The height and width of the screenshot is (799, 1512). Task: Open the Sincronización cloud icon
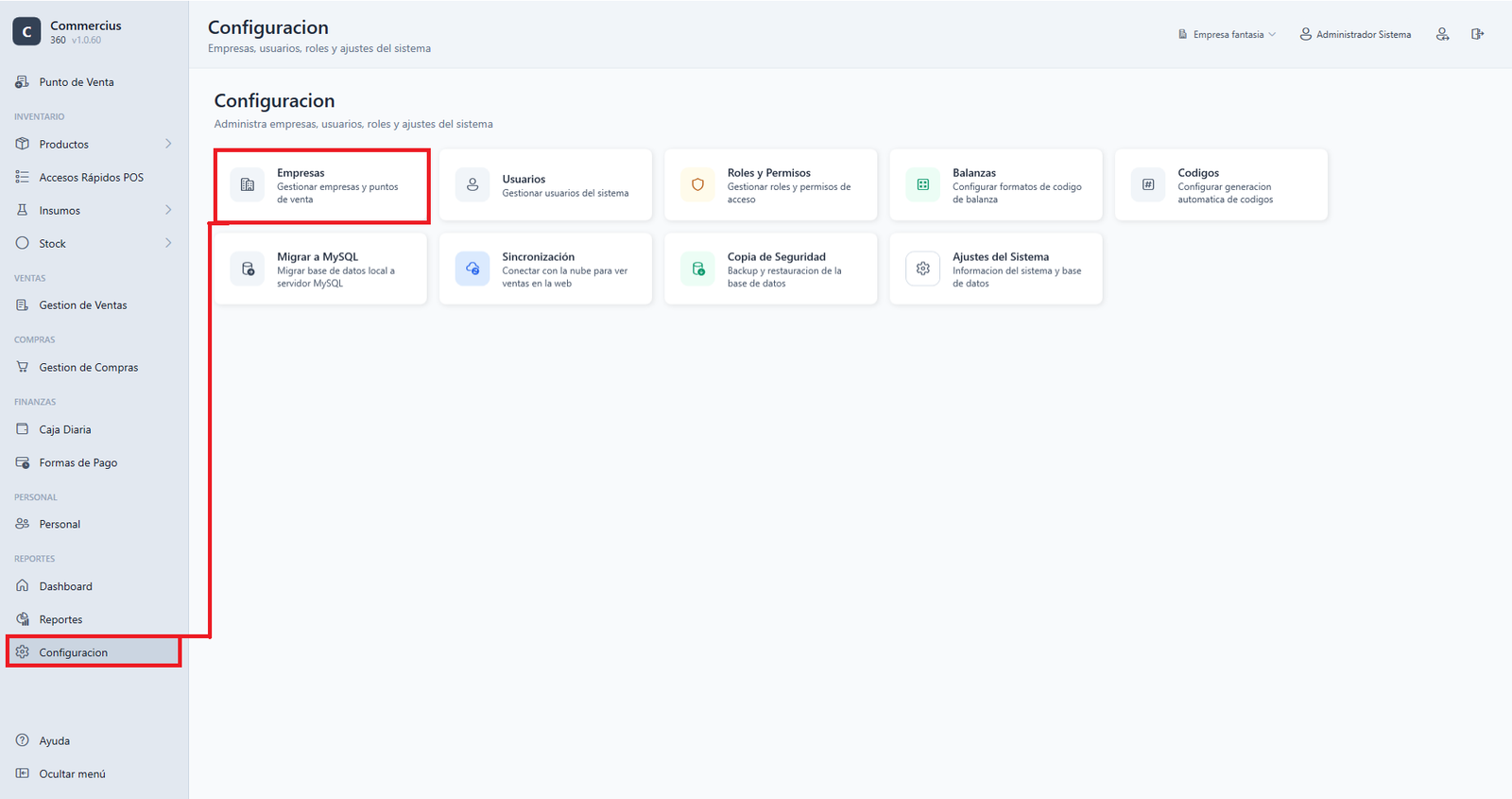[472, 269]
